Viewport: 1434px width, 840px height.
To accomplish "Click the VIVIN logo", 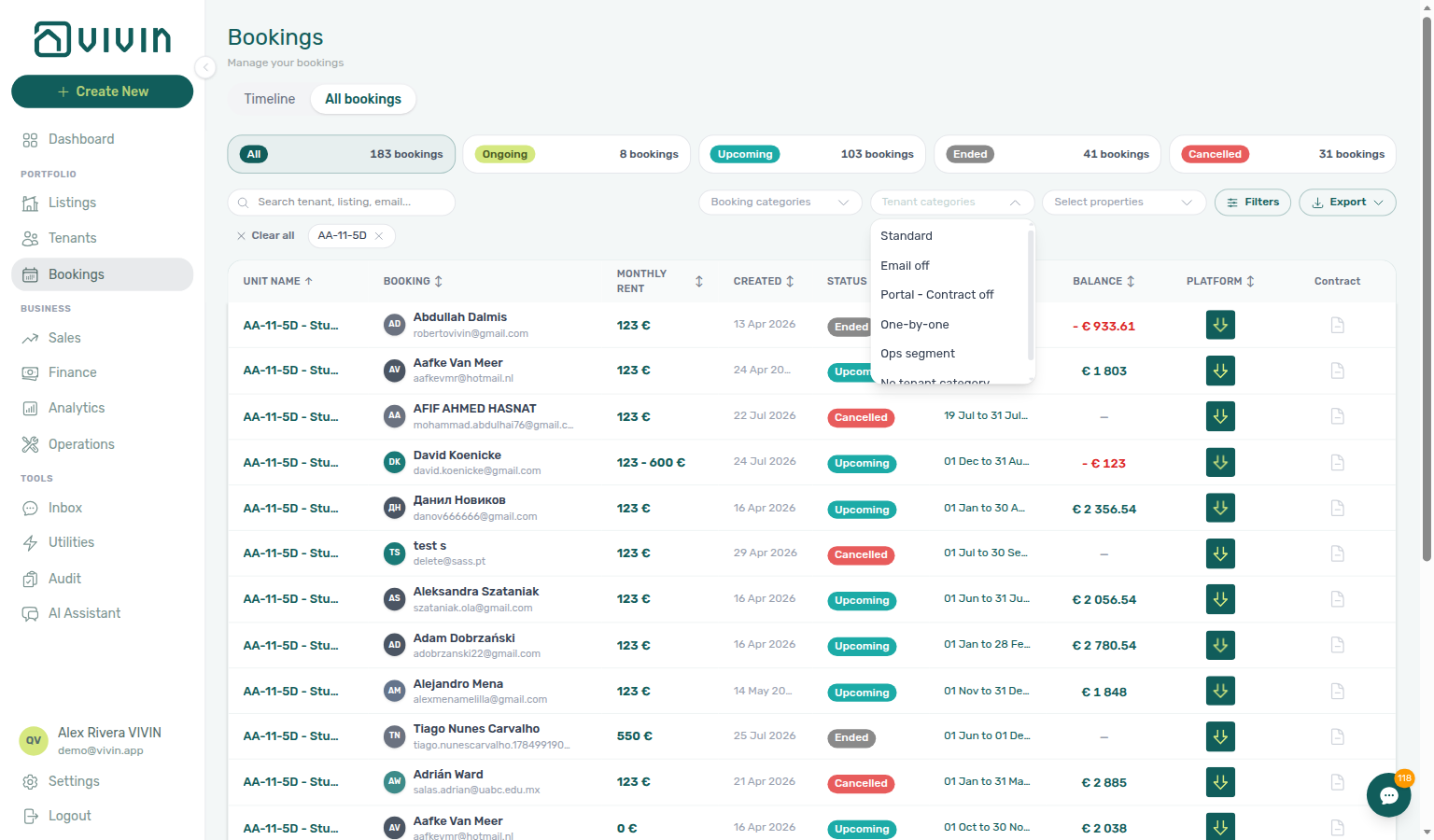I will 103,39.
